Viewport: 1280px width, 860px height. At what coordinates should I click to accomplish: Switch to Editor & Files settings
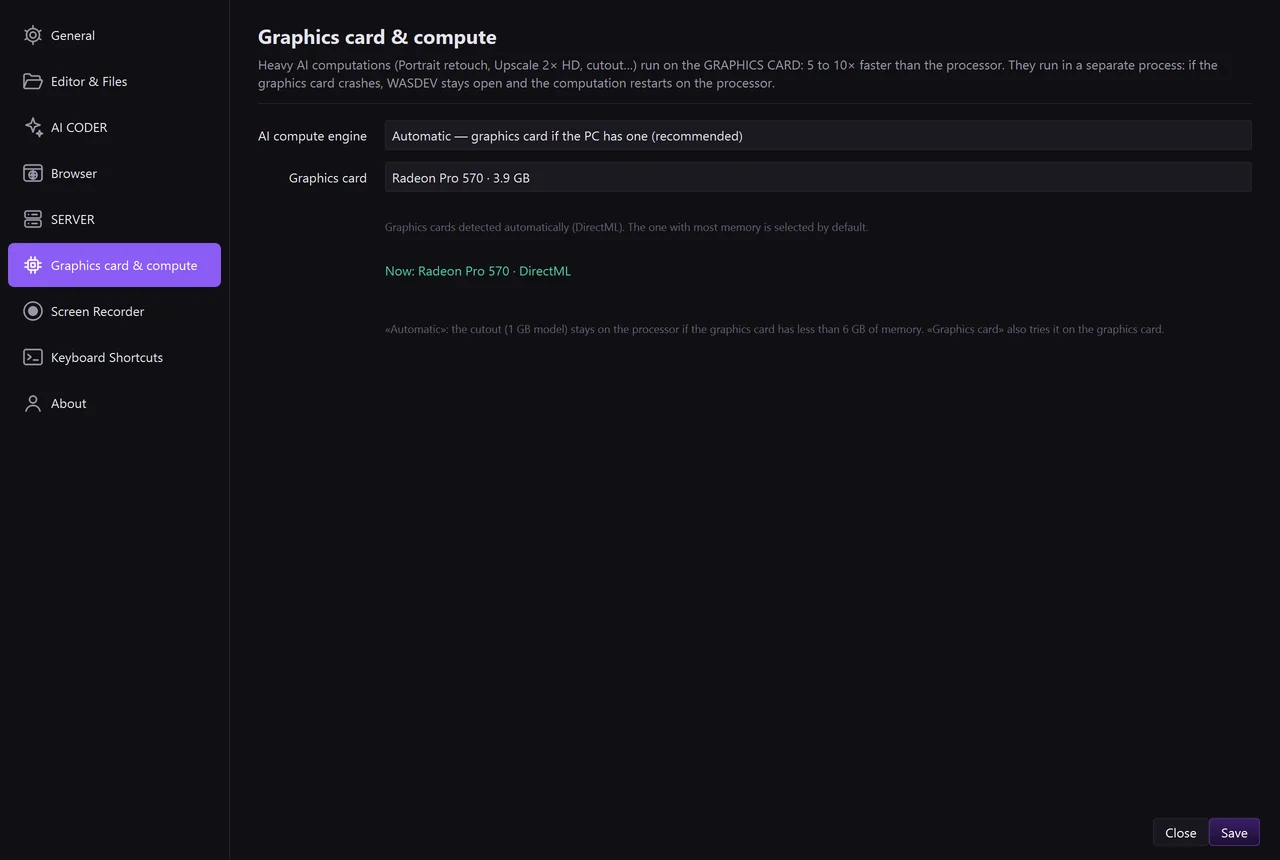pyautogui.click(x=114, y=81)
